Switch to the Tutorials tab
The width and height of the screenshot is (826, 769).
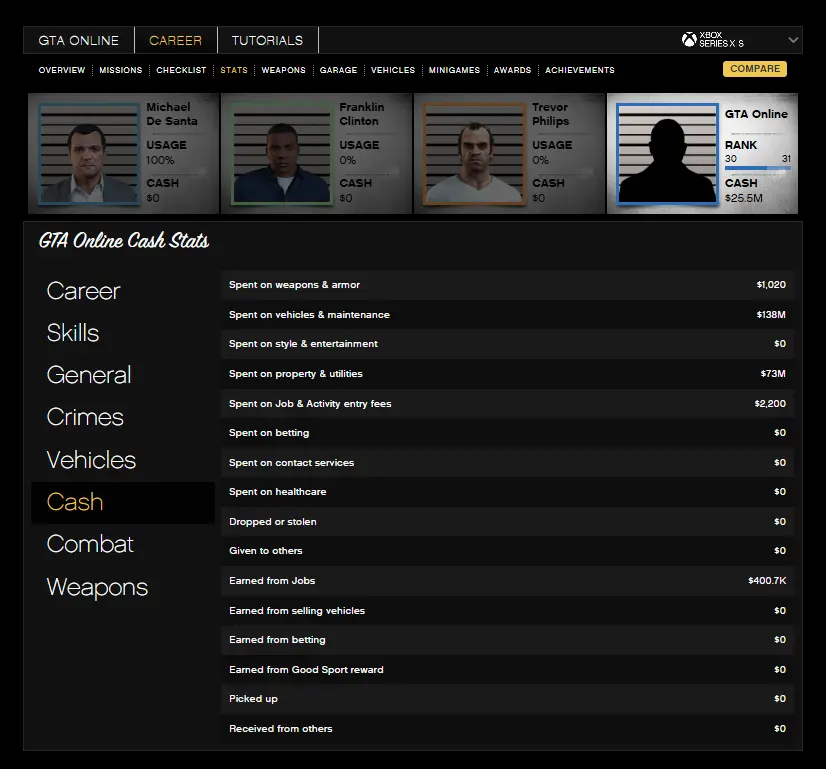point(267,41)
